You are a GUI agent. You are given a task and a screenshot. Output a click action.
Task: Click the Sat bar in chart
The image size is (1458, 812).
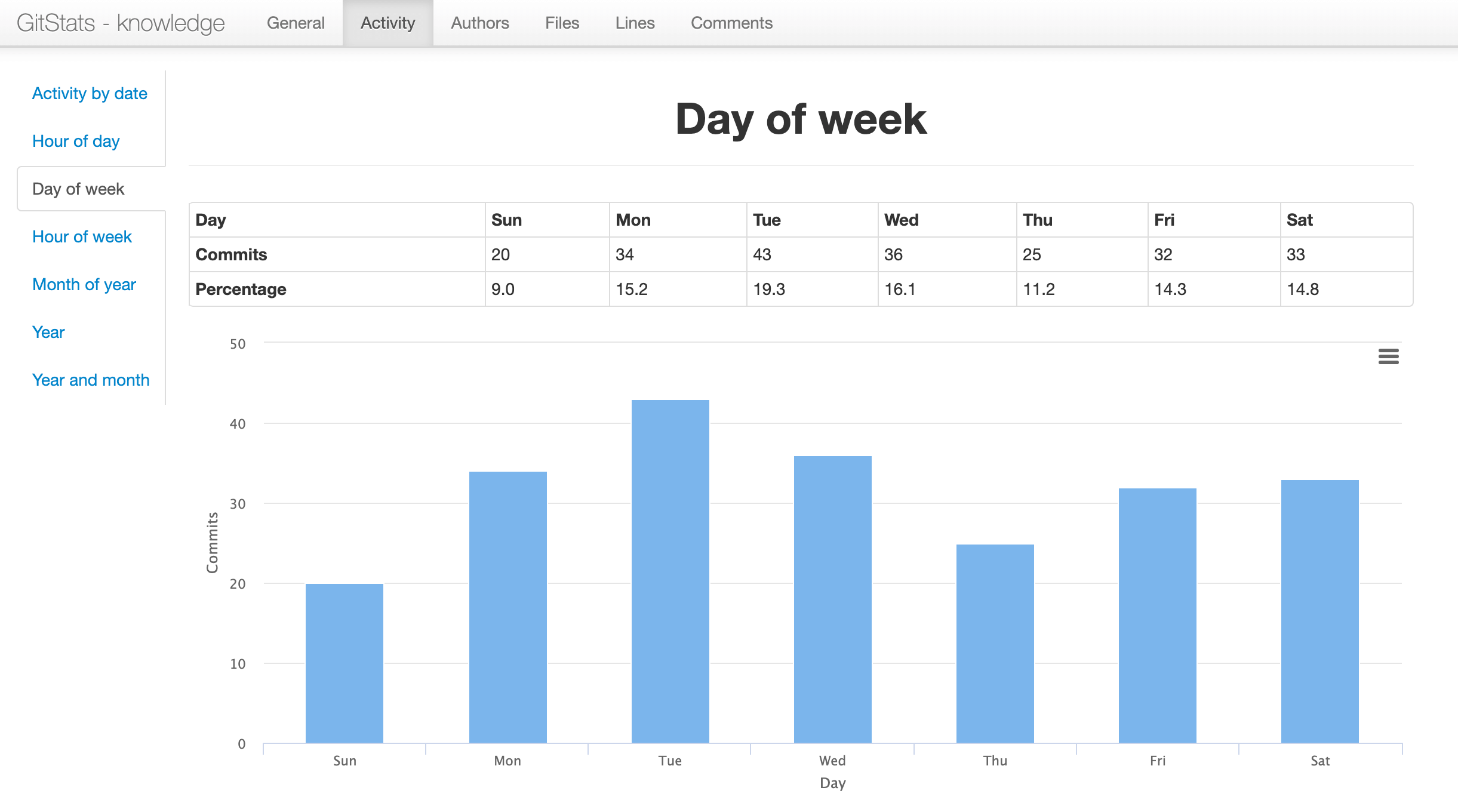(x=1319, y=611)
